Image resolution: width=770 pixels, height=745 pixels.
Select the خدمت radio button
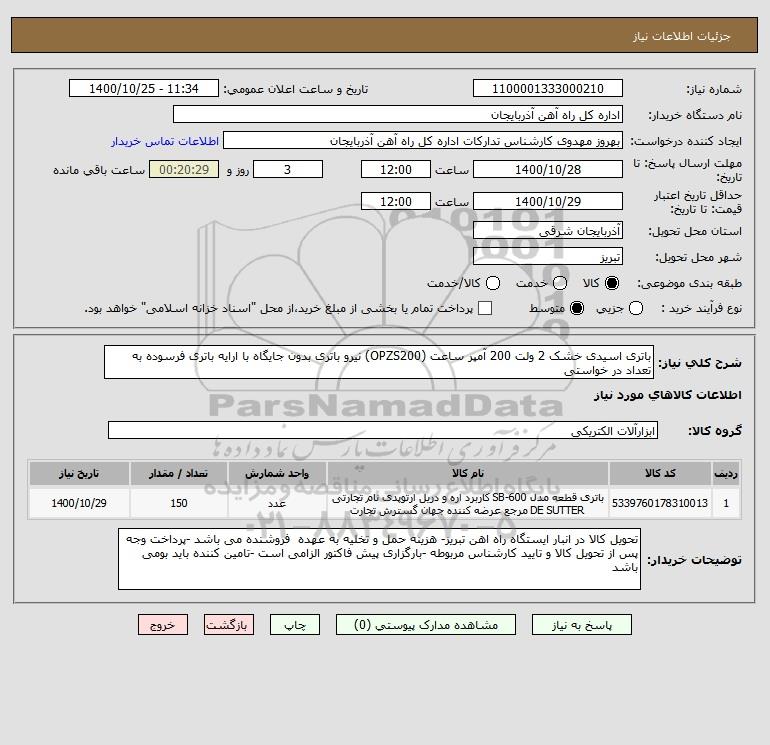[x=560, y=283]
